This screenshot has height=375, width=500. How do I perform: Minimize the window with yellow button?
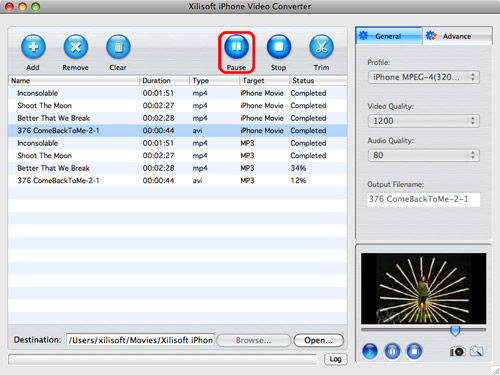[x=22, y=6]
